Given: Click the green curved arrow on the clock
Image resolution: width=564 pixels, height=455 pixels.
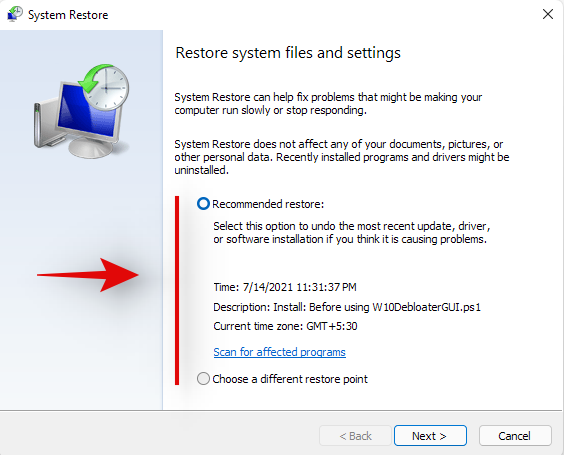Looking at the screenshot, I should click(x=92, y=78).
